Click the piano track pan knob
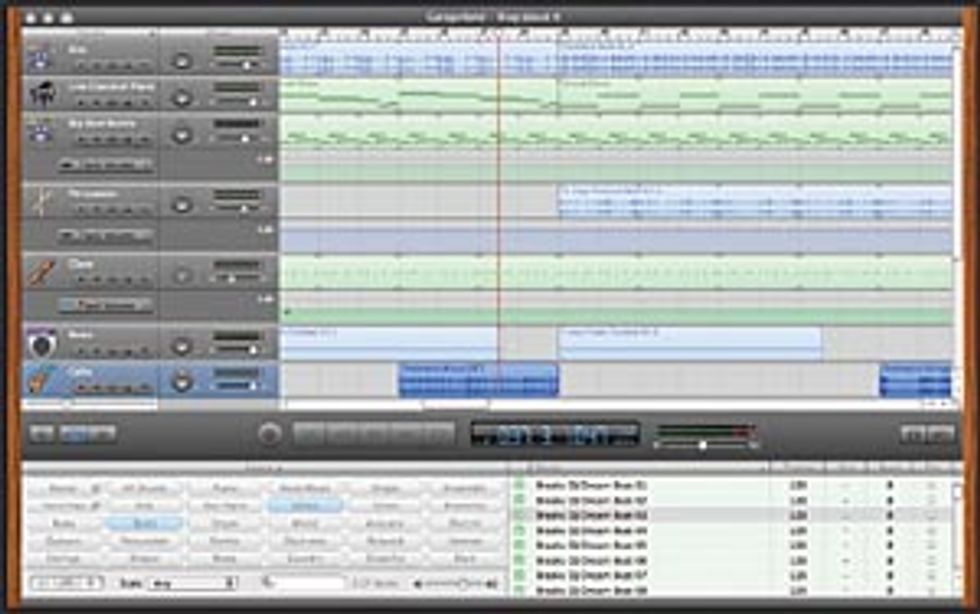 (x=182, y=98)
